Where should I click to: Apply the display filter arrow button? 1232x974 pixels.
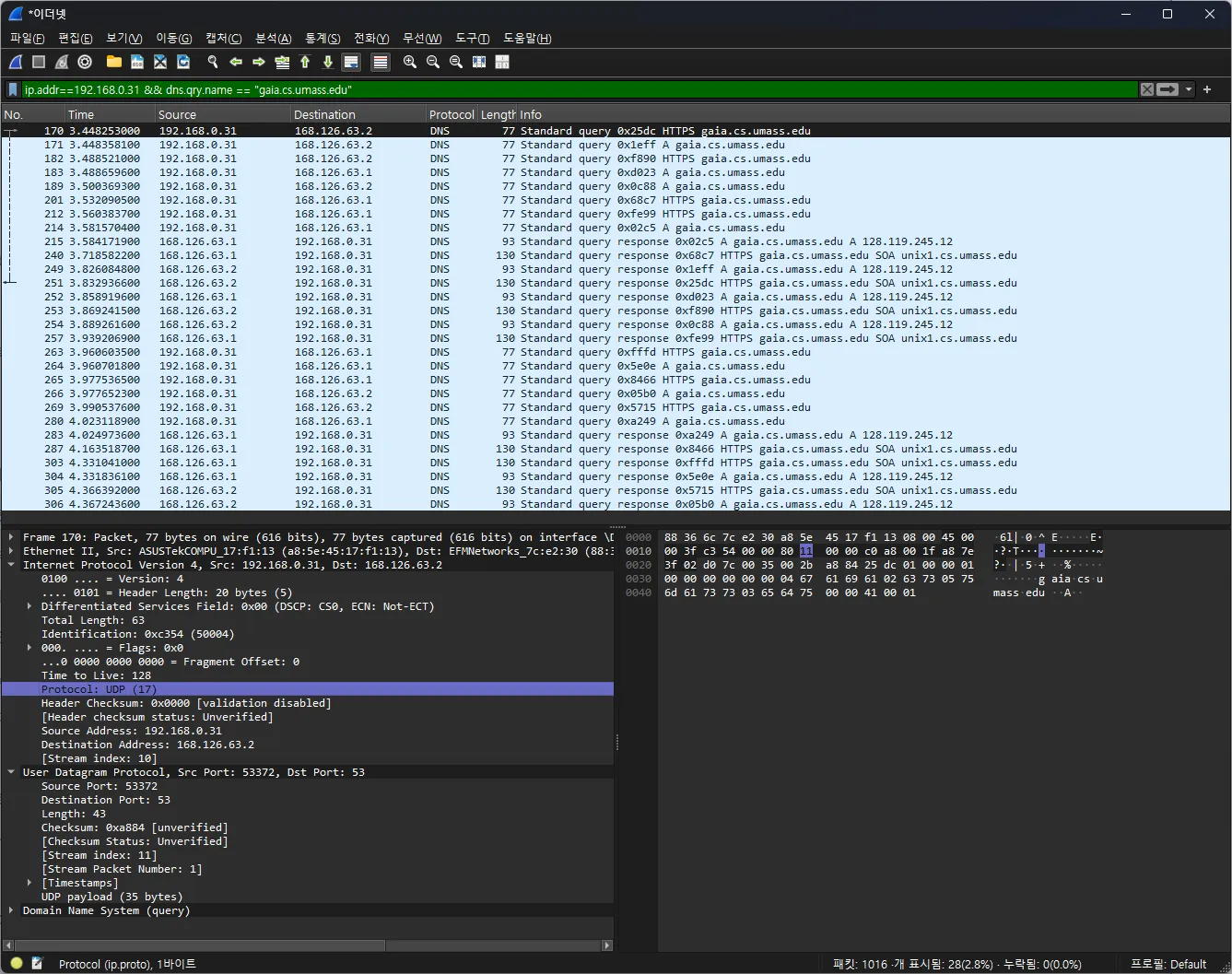1168,89
